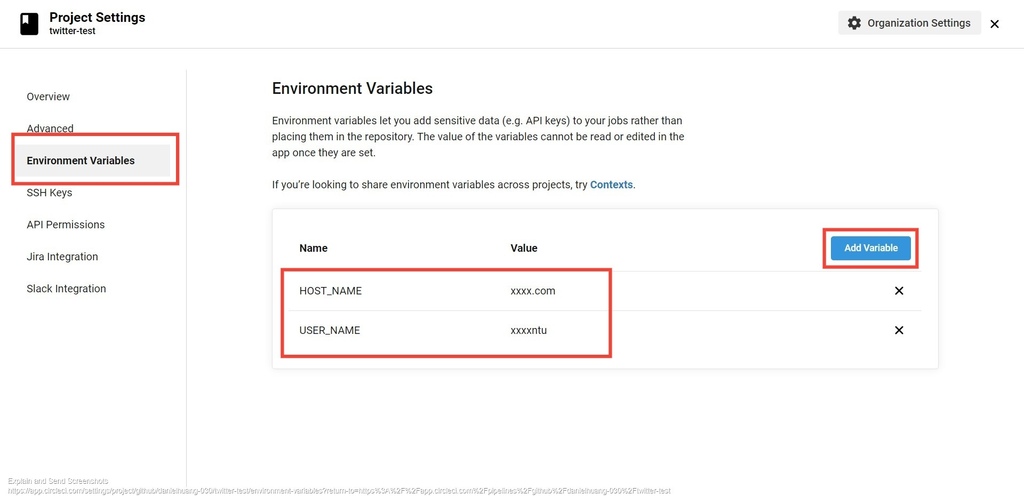
Task: Select Environment Variables in the sidebar
Action: (x=81, y=161)
